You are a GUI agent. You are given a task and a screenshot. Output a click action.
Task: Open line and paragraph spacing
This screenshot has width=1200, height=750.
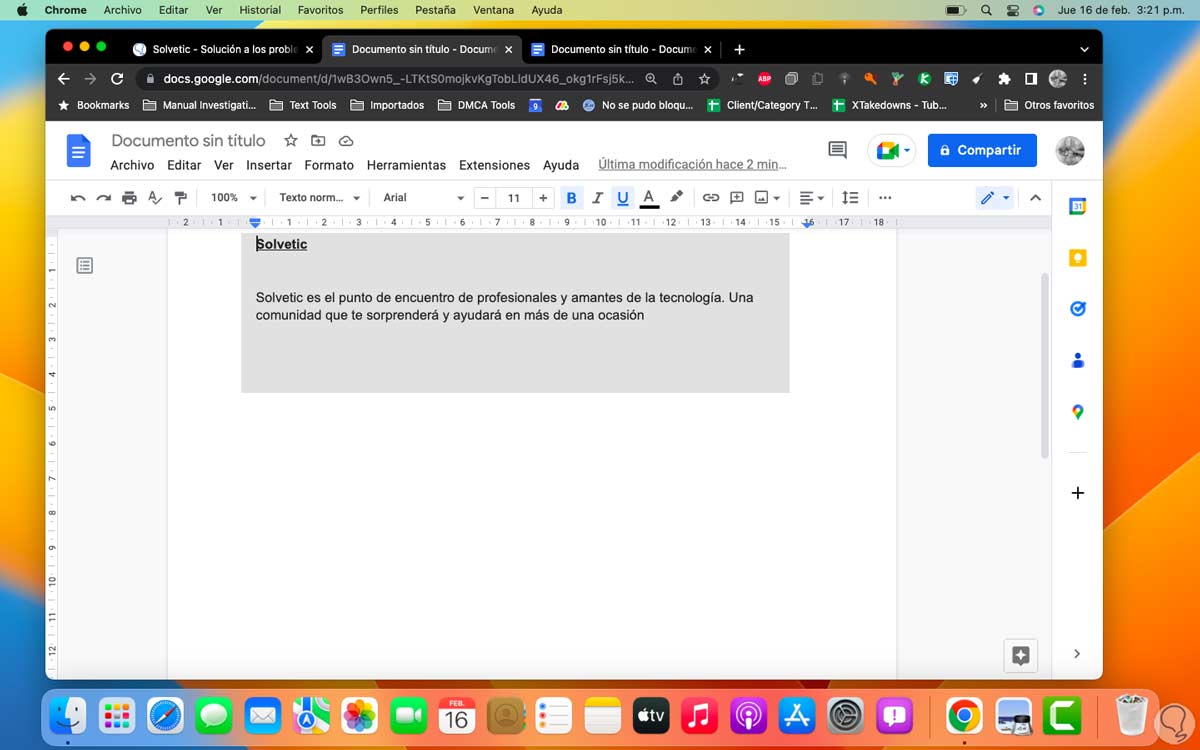pyautogui.click(x=850, y=198)
